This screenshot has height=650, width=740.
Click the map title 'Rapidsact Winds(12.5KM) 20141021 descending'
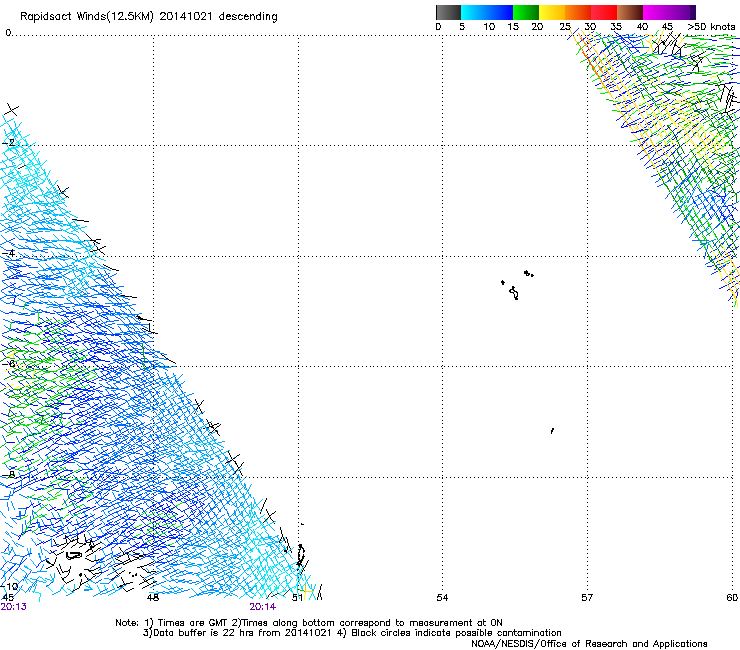pos(149,17)
